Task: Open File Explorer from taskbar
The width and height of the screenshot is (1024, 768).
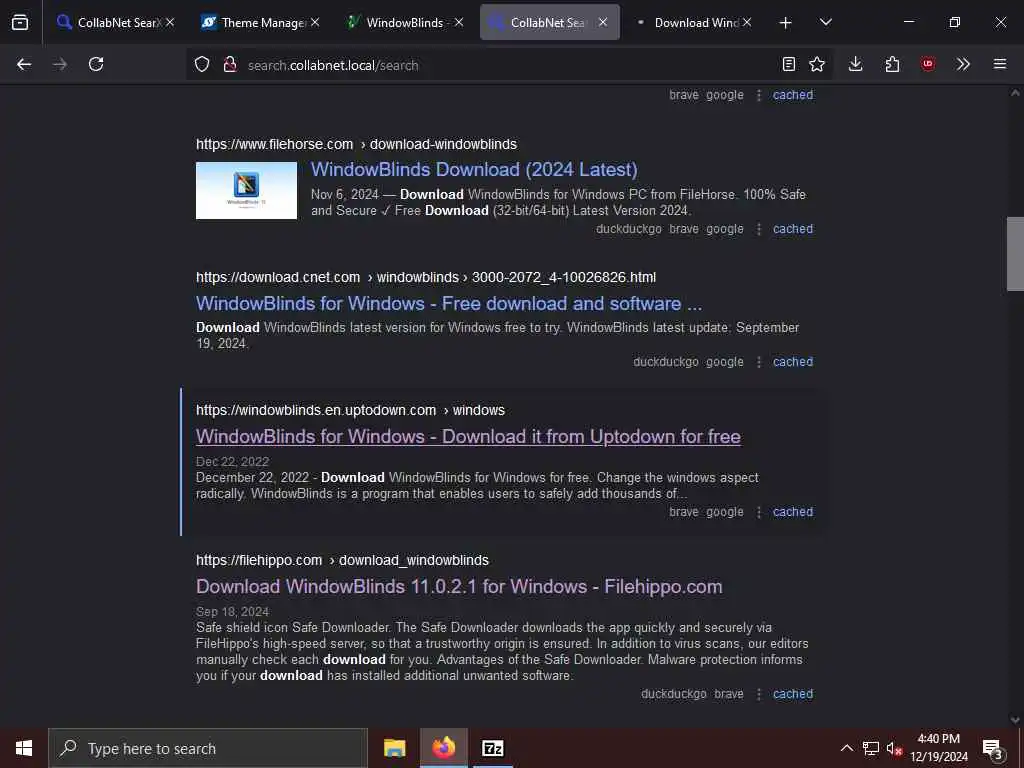Action: pyautogui.click(x=394, y=748)
